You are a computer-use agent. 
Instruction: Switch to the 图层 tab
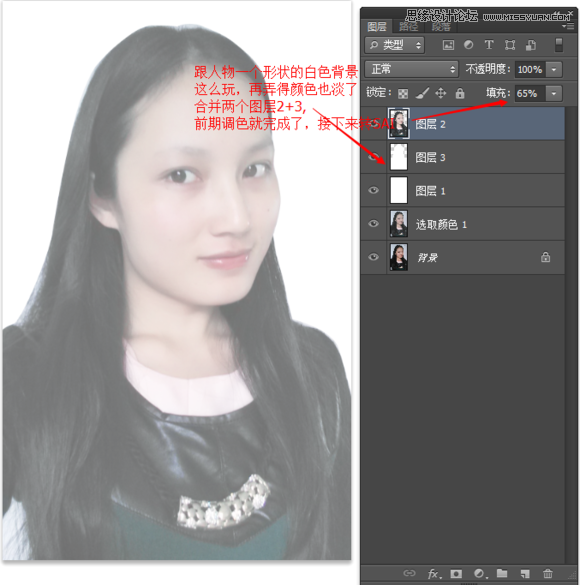[x=377, y=26]
